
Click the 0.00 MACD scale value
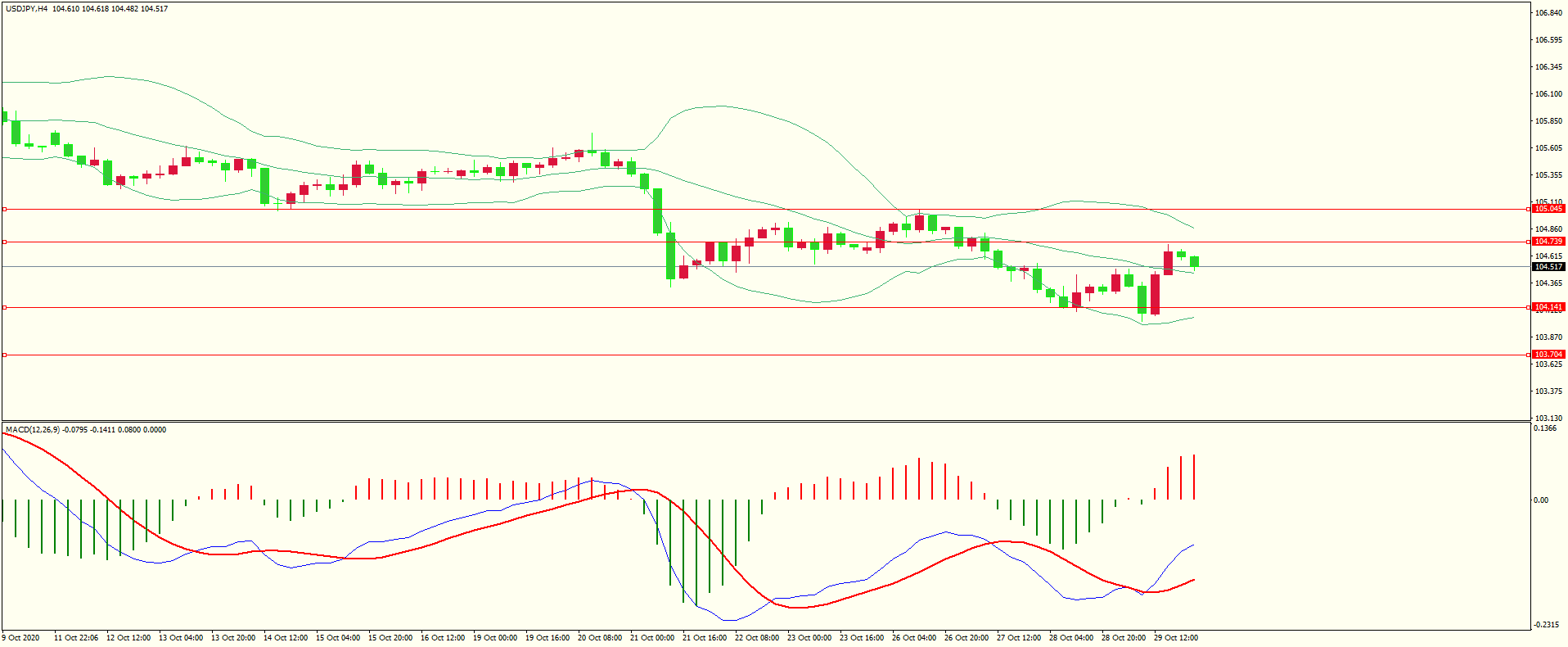point(1541,500)
